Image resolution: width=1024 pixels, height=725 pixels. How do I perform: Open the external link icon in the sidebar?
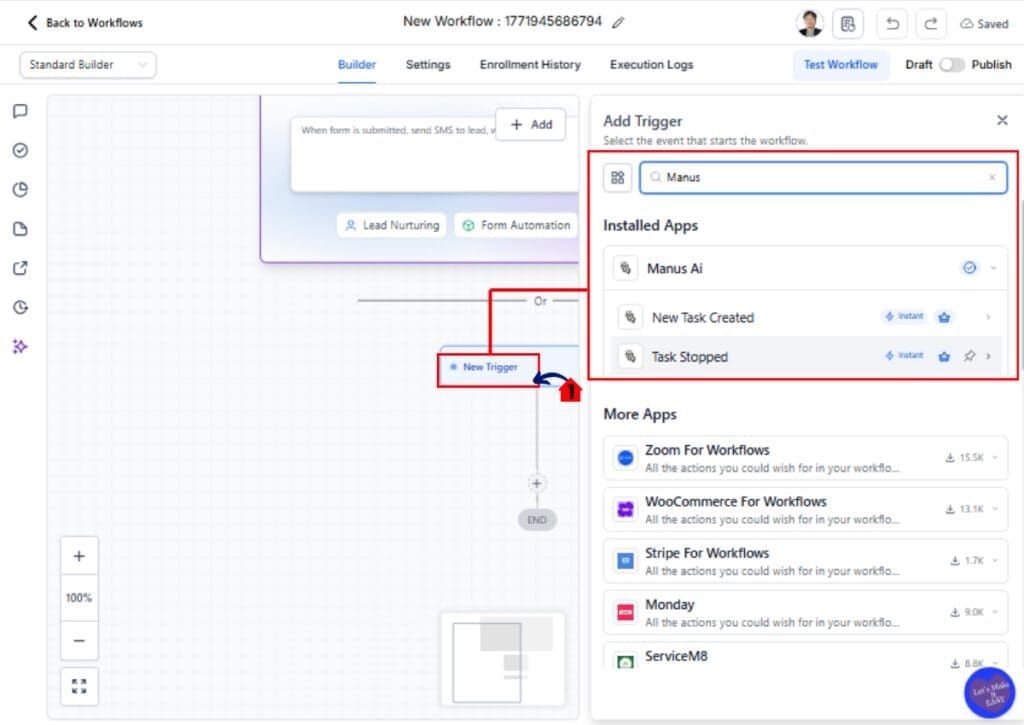(x=21, y=268)
